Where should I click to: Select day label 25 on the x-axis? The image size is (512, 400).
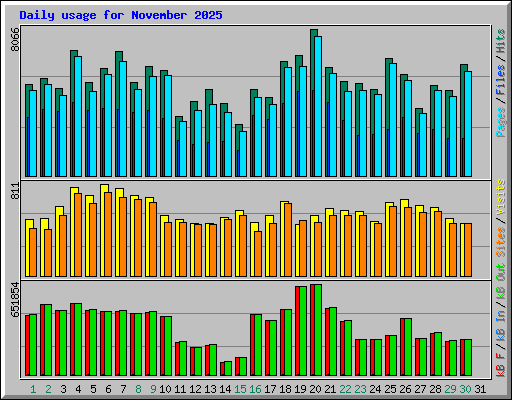coord(390,389)
